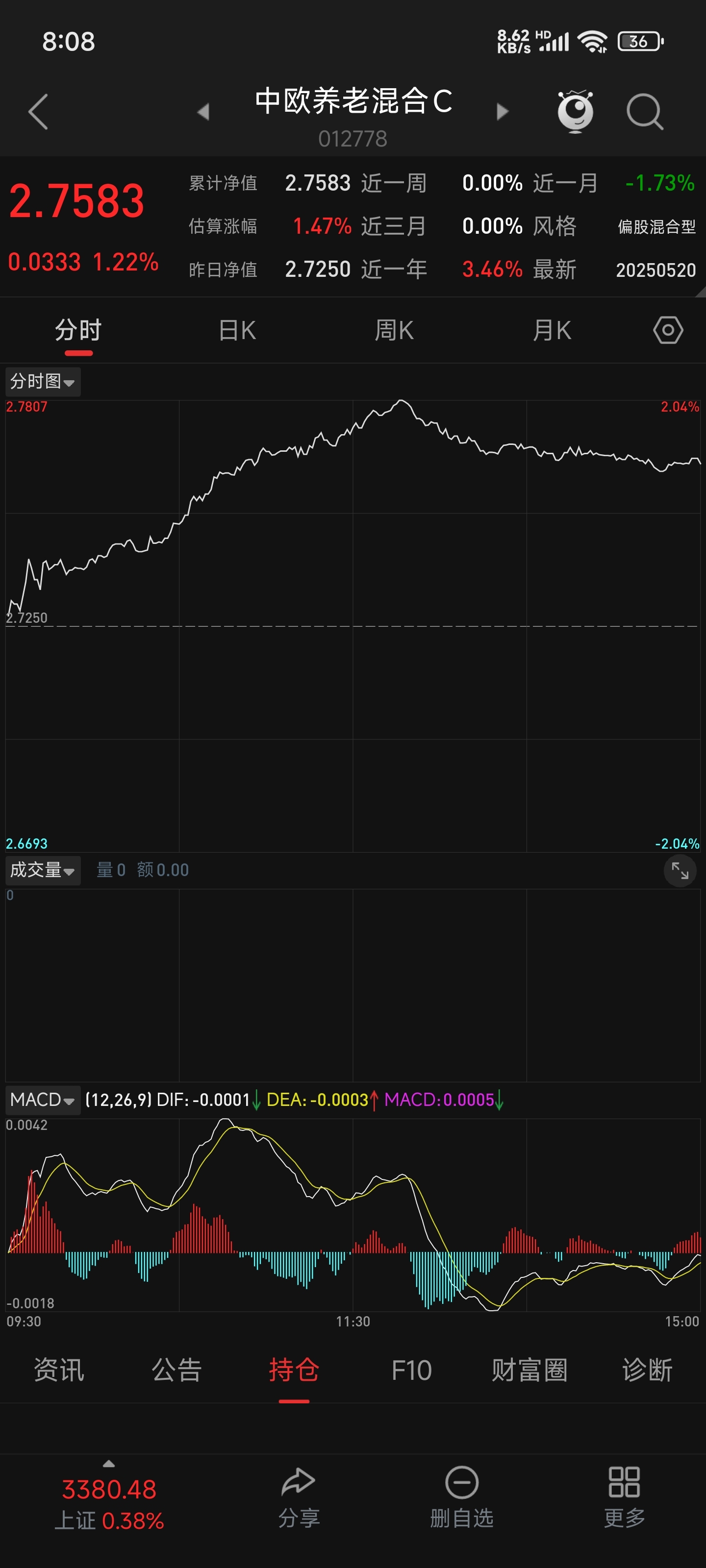This screenshot has width=706, height=1568.
Task: Tap chart low label 2.6693
Action: point(26,844)
